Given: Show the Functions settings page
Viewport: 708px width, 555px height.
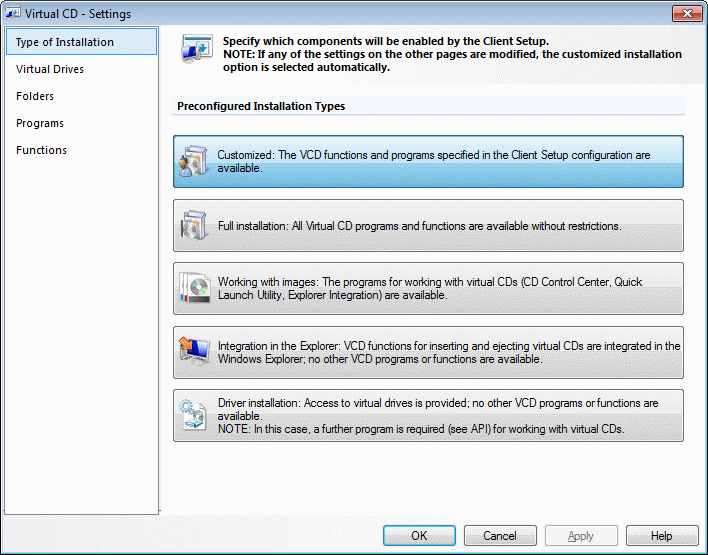Looking at the screenshot, I should point(42,150).
